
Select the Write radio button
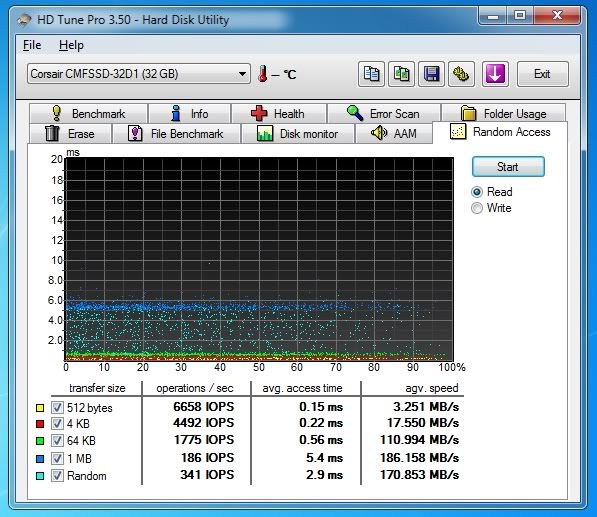point(477,208)
